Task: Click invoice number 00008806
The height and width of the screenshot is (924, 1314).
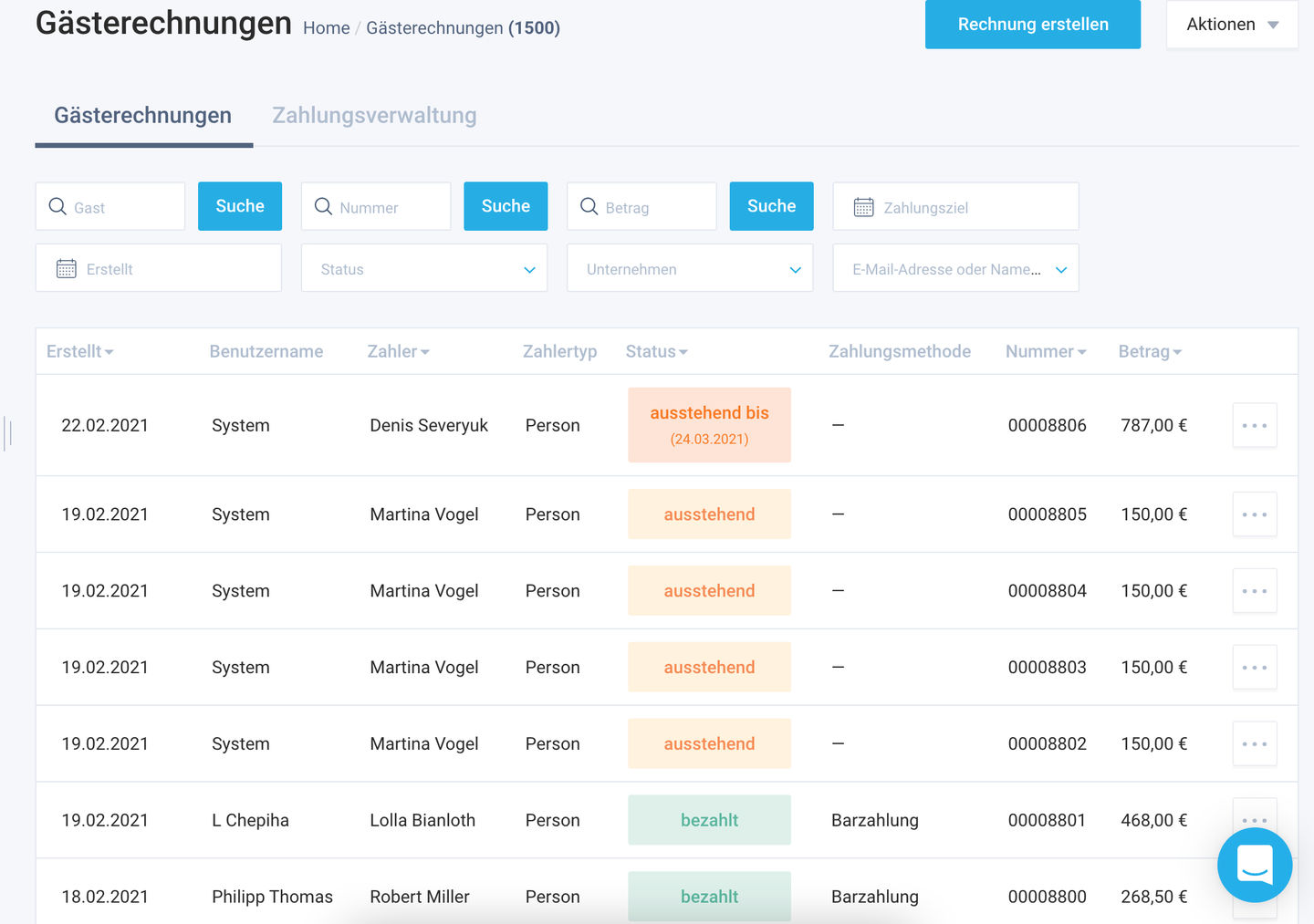Action: click(1047, 425)
